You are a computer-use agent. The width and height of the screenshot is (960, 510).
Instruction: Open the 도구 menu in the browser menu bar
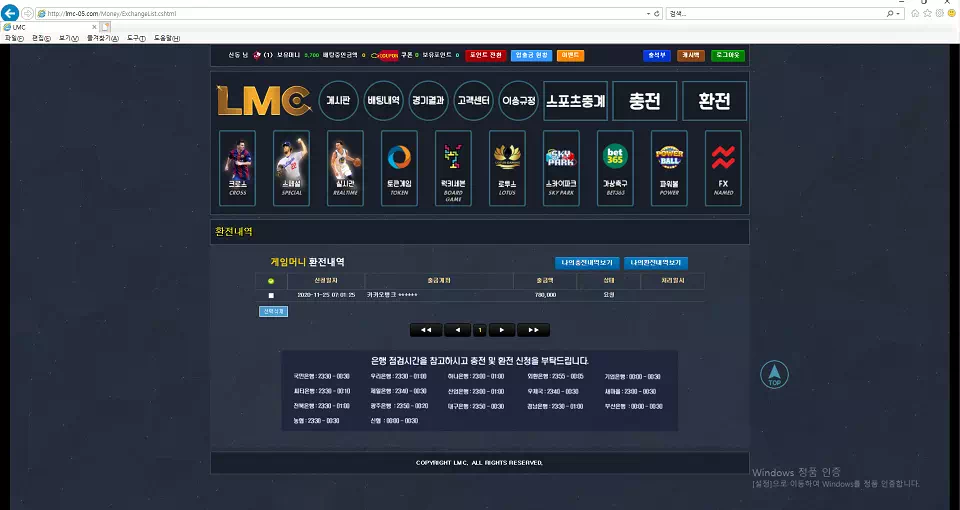pyautogui.click(x=136, y=38)
